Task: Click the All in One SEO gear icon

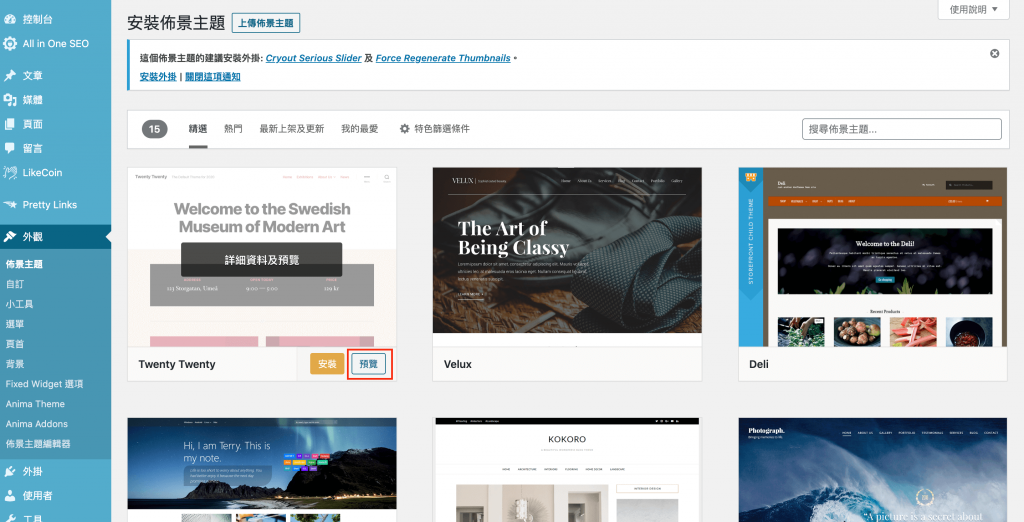Action: 10,44
